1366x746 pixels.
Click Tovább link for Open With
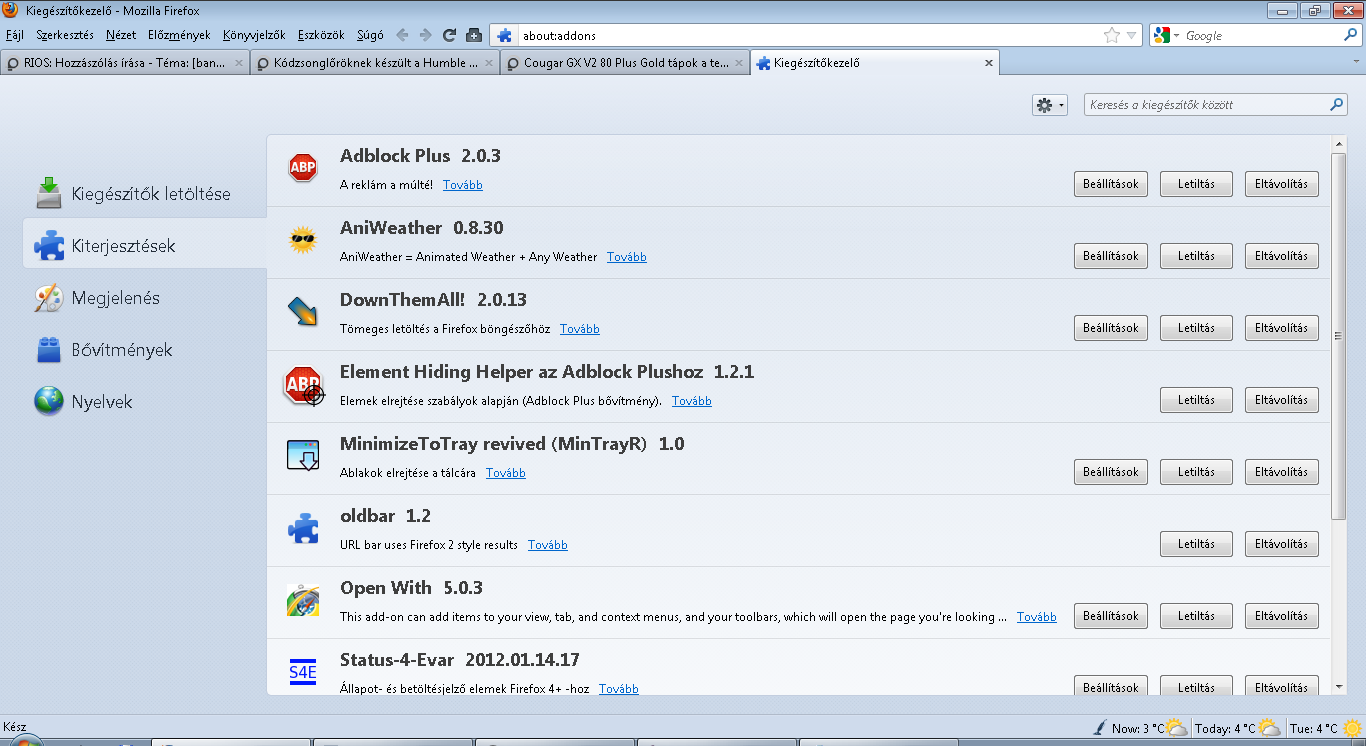[1037, 617]
